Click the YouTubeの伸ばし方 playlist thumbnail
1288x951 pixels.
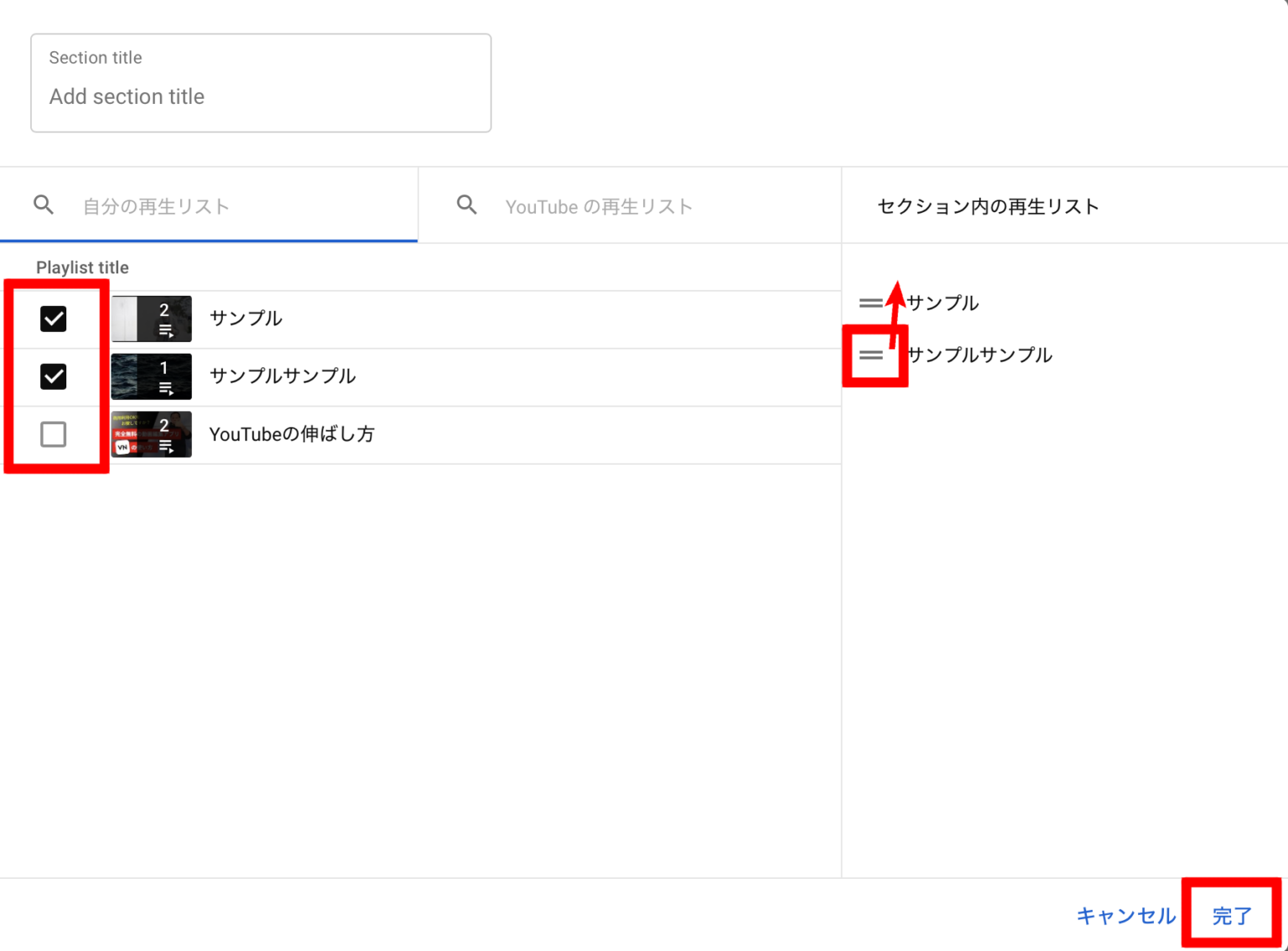tap(152, 434)
